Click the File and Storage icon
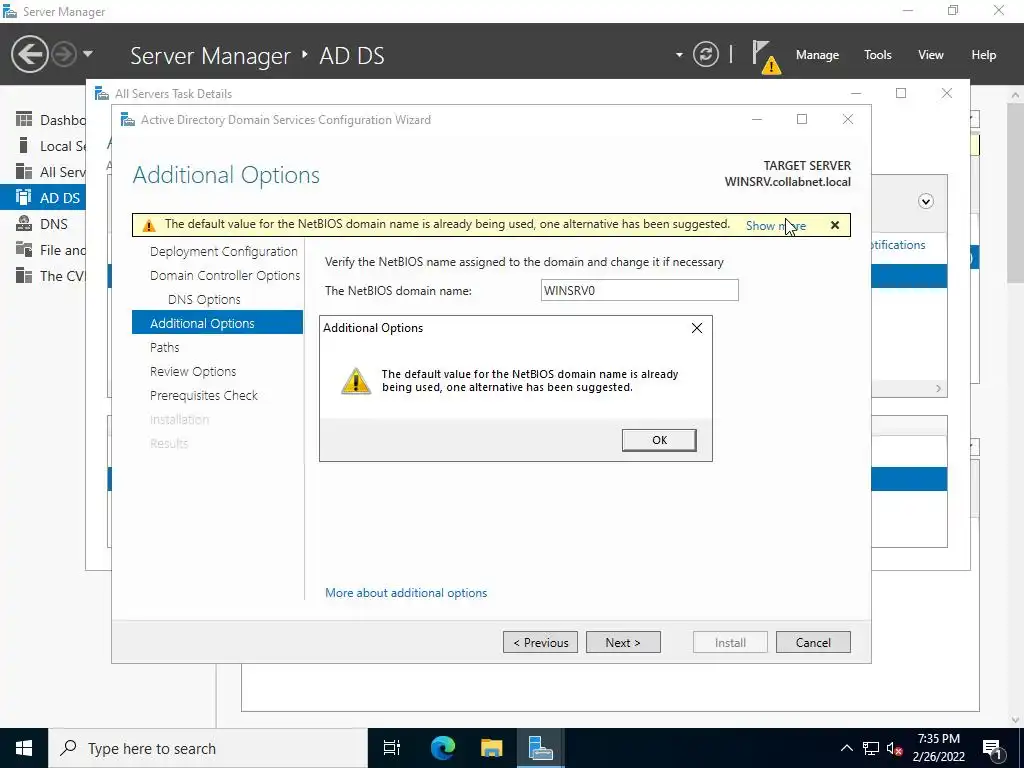 24,249
